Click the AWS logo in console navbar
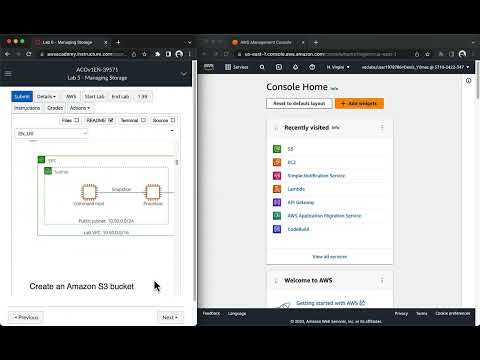The height and width of the screenshot is (360, 480). point(209,67)
